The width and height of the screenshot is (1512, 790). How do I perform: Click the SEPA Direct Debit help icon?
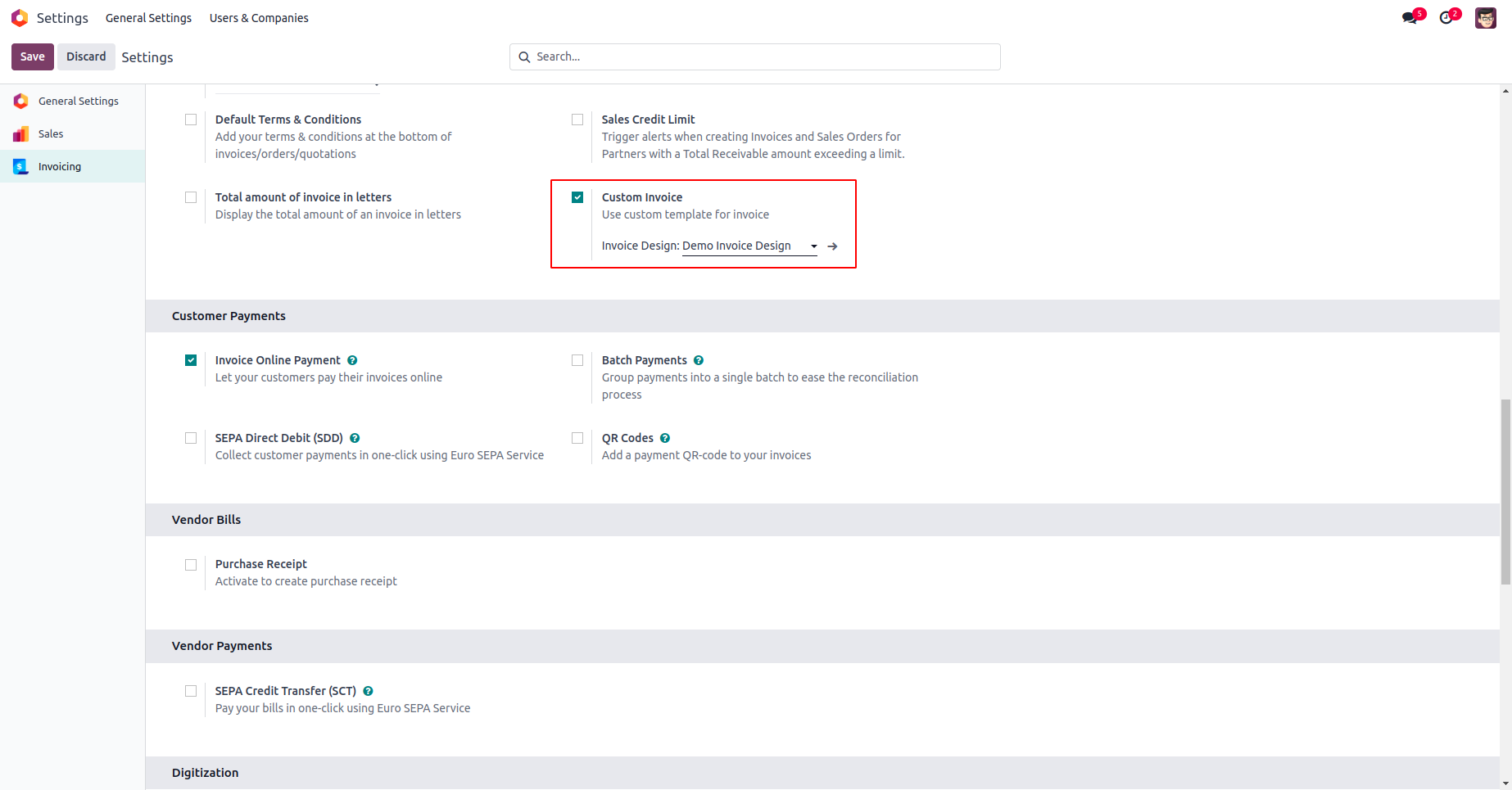tap(355, 438)
